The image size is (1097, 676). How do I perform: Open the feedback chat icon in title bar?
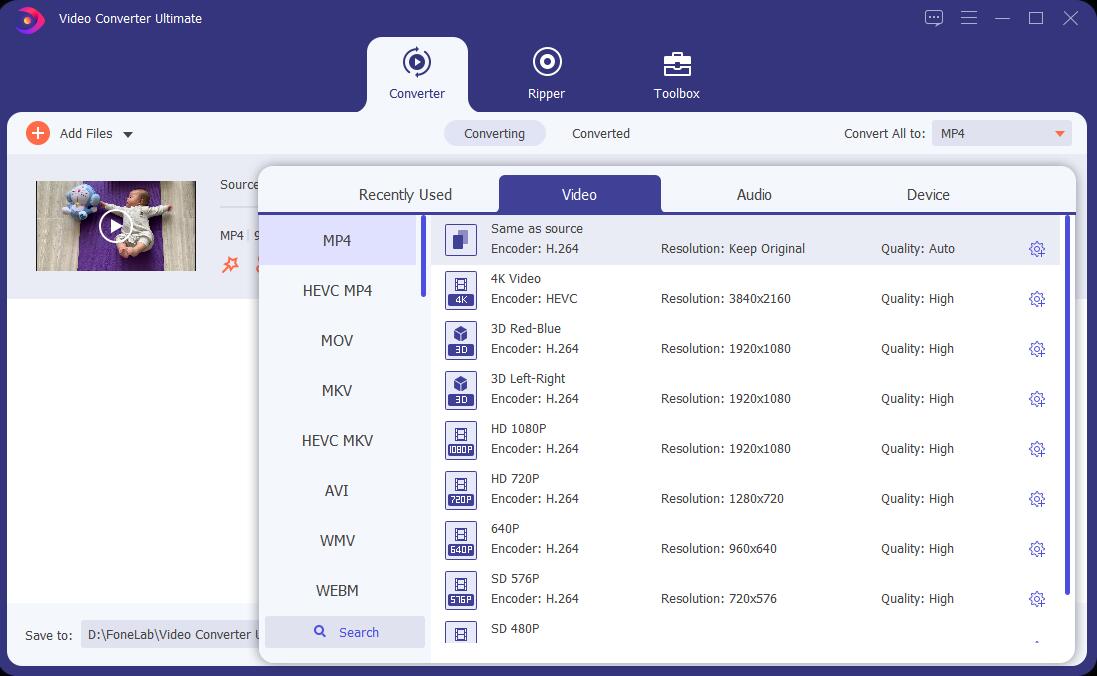(x=934, y=18)
